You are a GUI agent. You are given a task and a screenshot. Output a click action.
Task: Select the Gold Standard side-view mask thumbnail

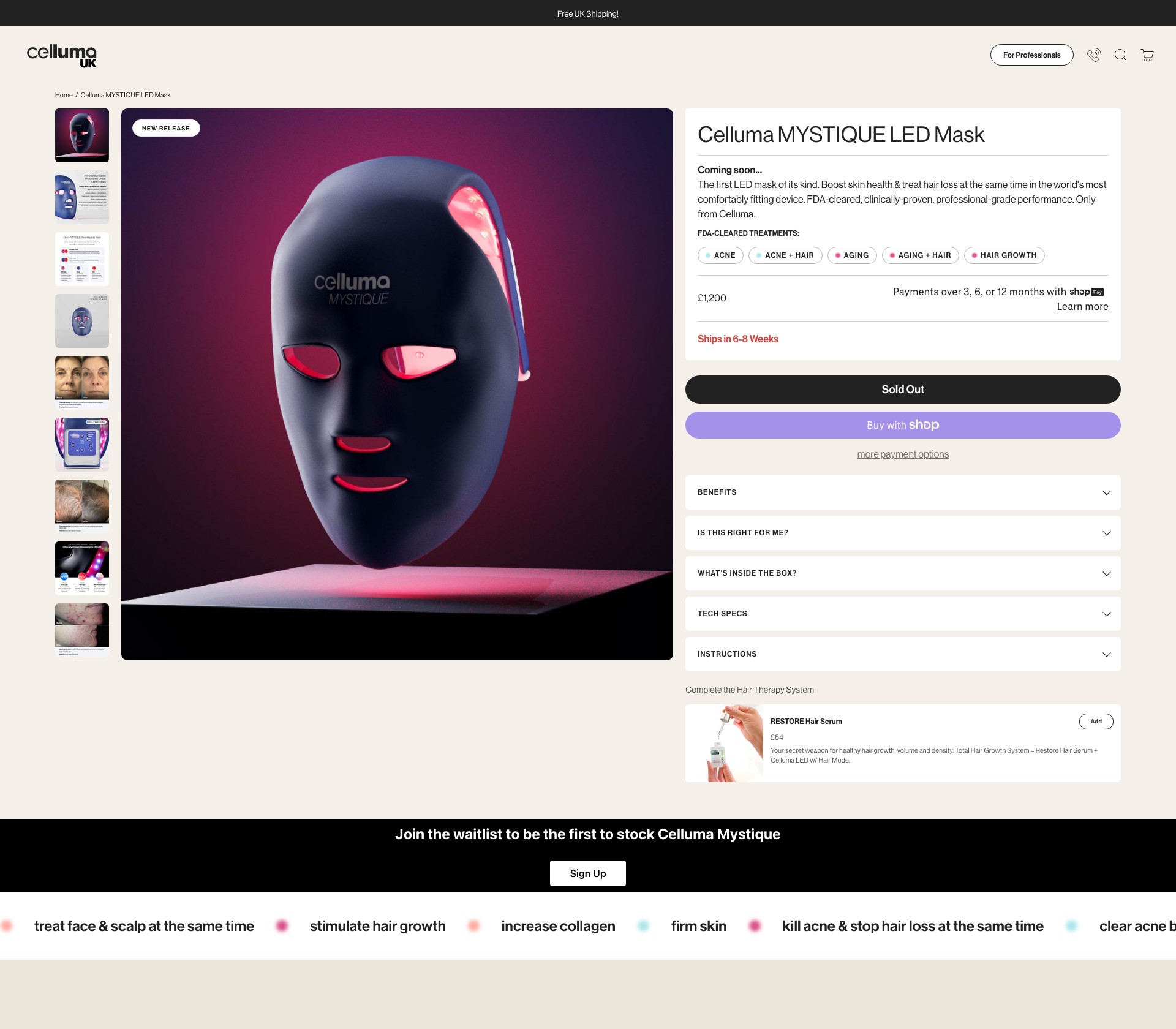click(x=82, y=197)
